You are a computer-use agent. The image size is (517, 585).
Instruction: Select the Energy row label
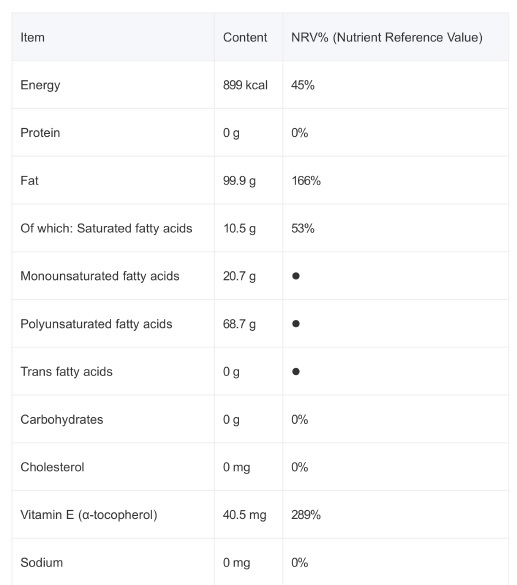pos(40,85)
